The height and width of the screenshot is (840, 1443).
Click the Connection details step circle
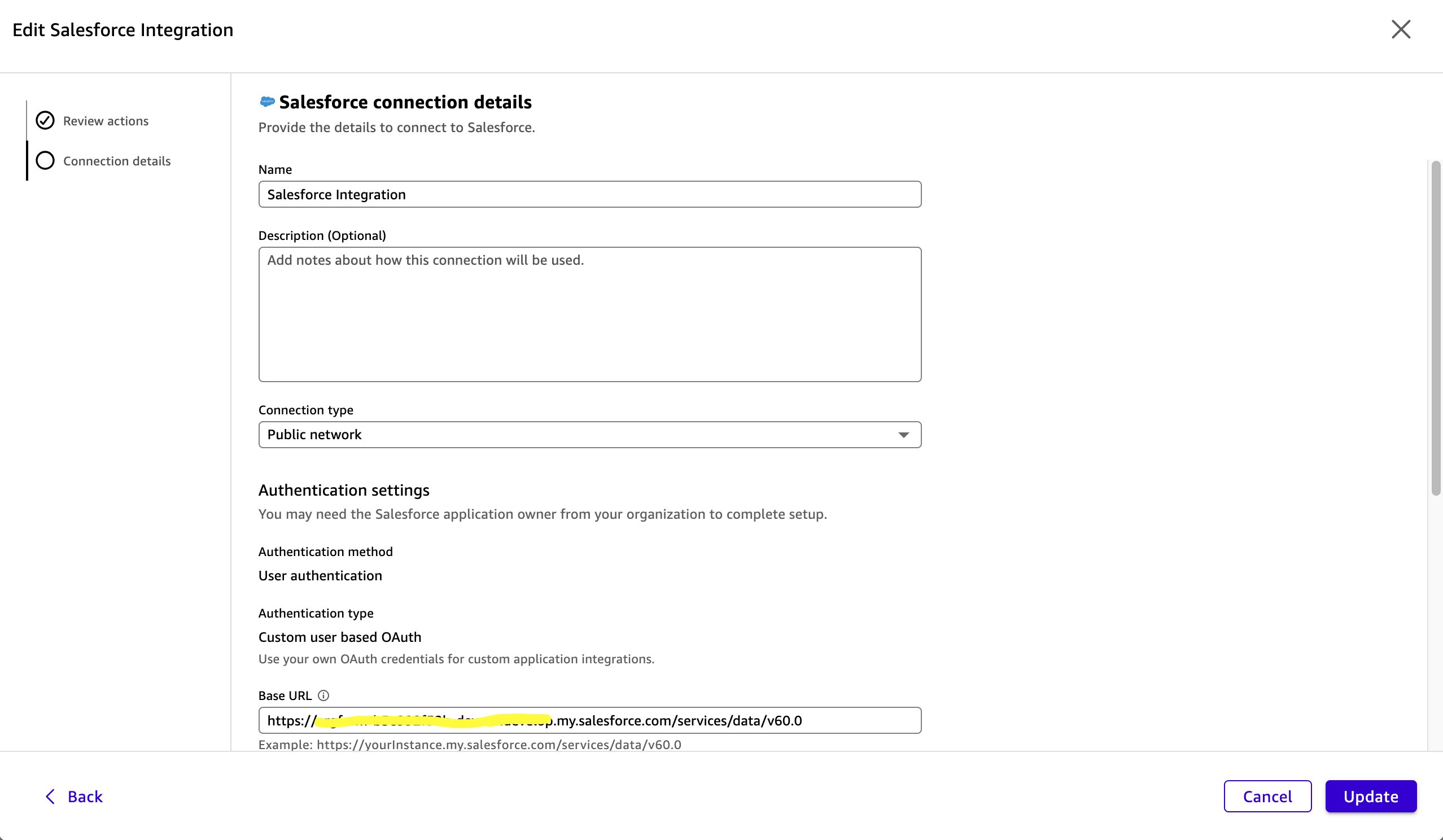[x=45, y=161]
